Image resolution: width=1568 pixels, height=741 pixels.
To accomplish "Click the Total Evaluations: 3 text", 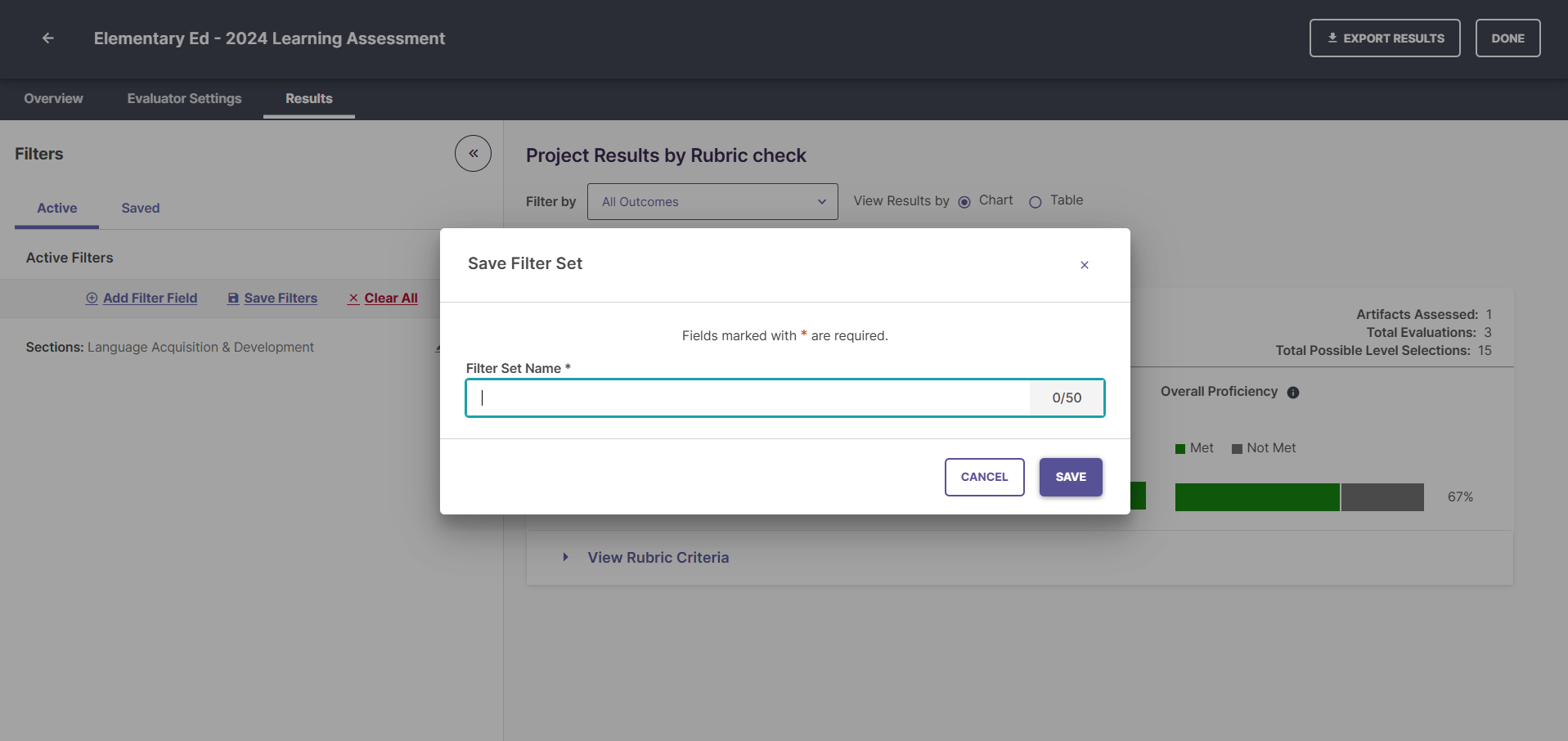I will tap(1429, 333).
